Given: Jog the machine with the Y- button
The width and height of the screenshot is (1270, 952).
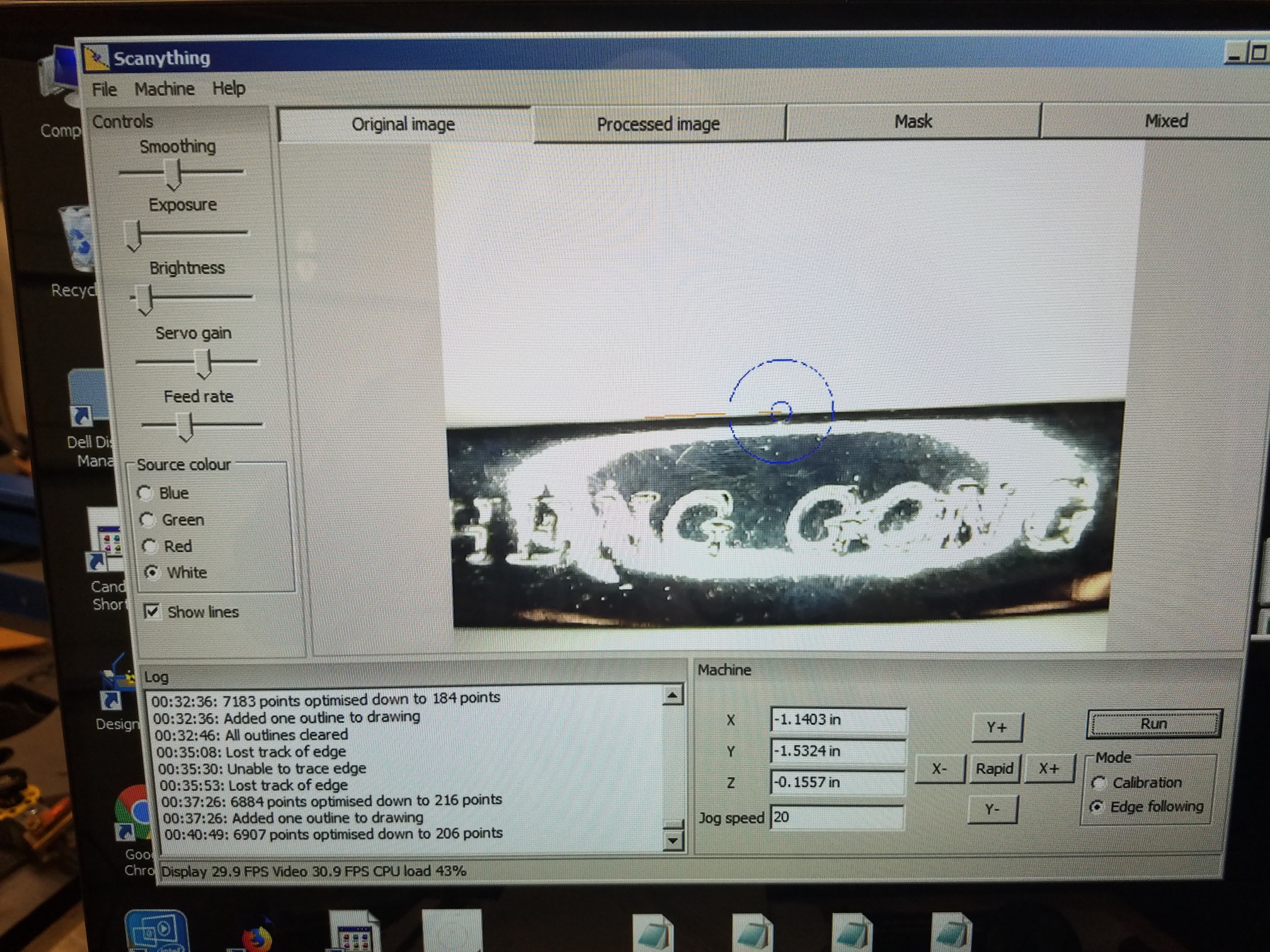Looking at the screenshot, I should [x=992, y=808].
